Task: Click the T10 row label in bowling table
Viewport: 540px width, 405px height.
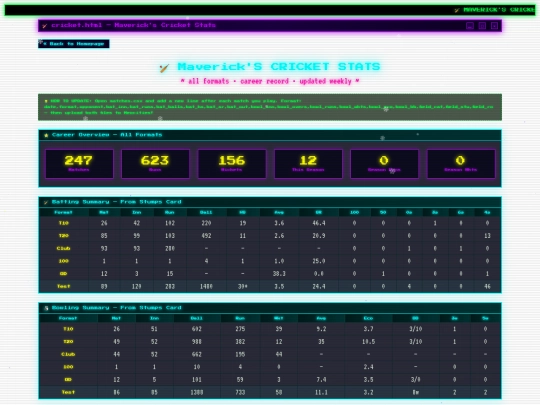Action: 68,329
